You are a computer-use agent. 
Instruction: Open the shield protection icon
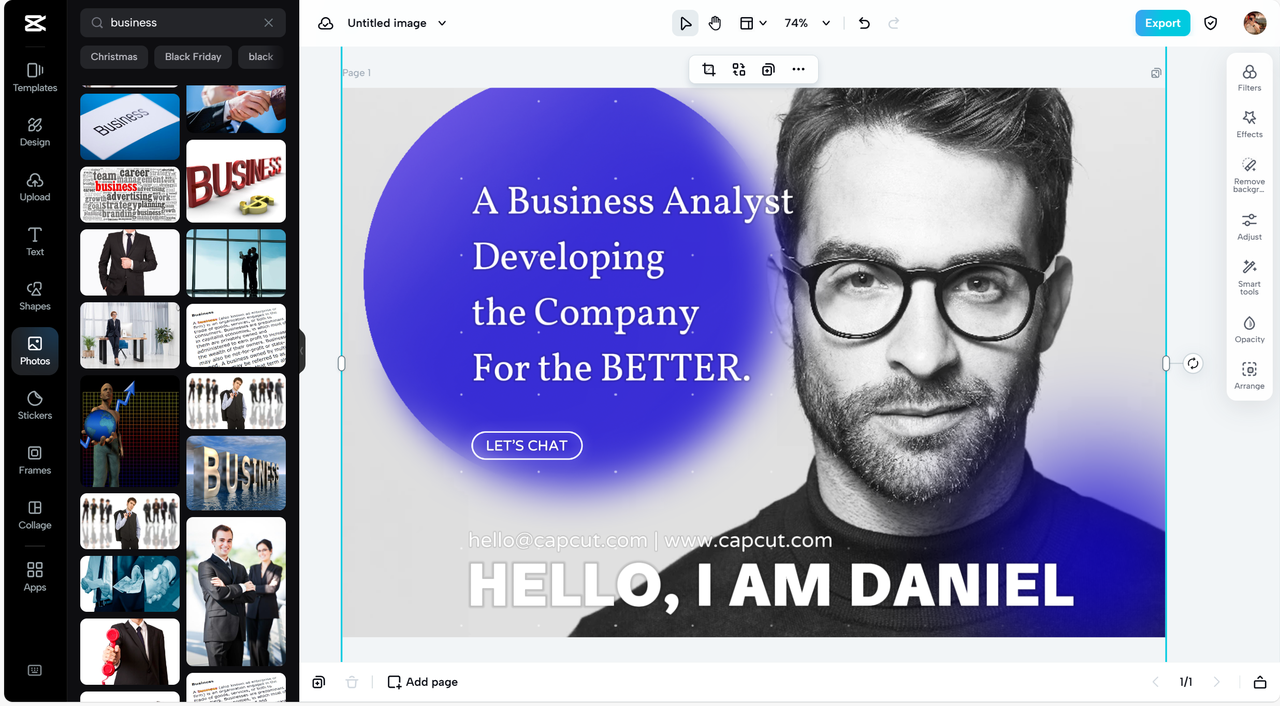tap(1211, 23)
